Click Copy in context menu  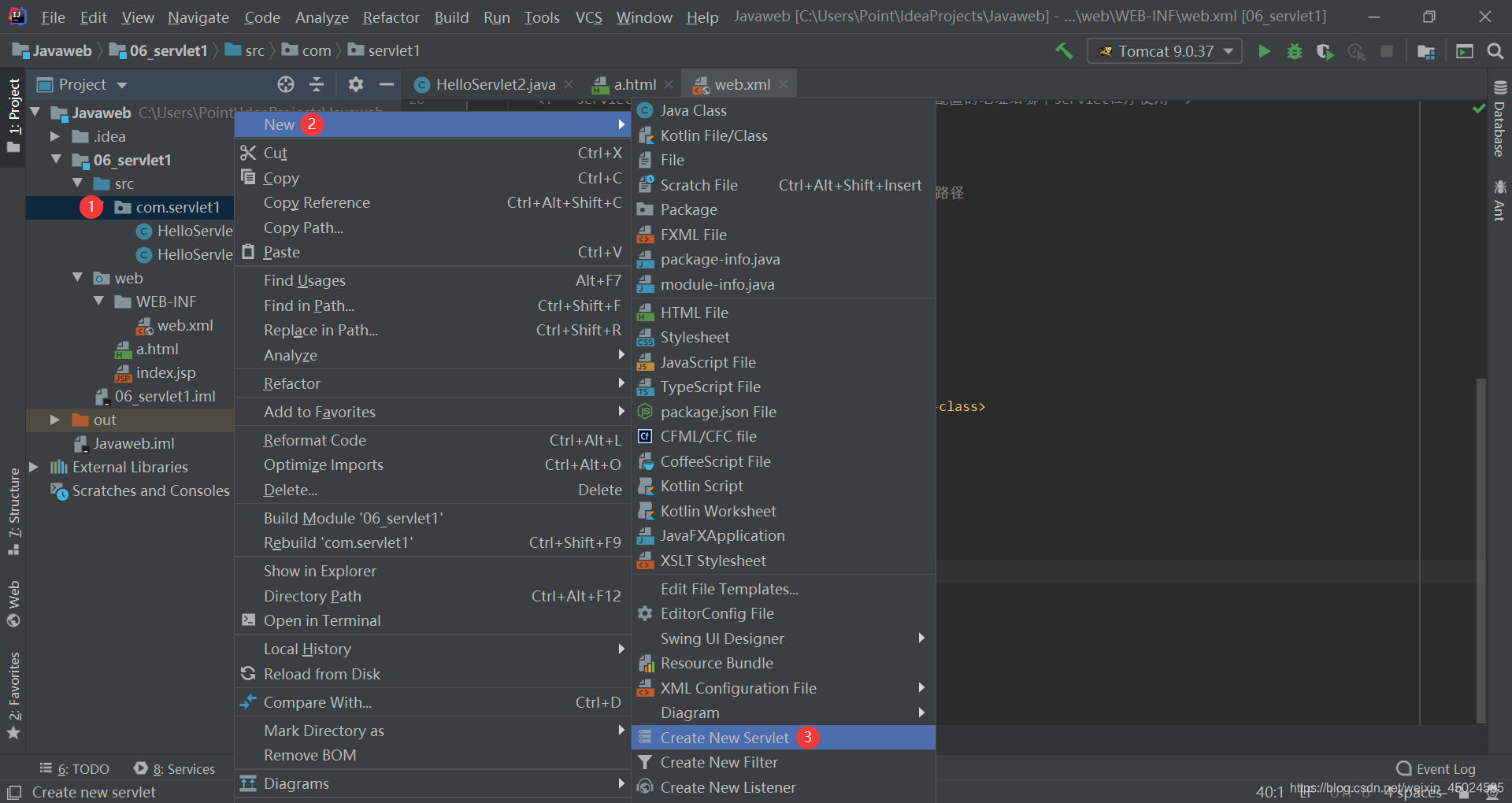click(x=432, y=179)
